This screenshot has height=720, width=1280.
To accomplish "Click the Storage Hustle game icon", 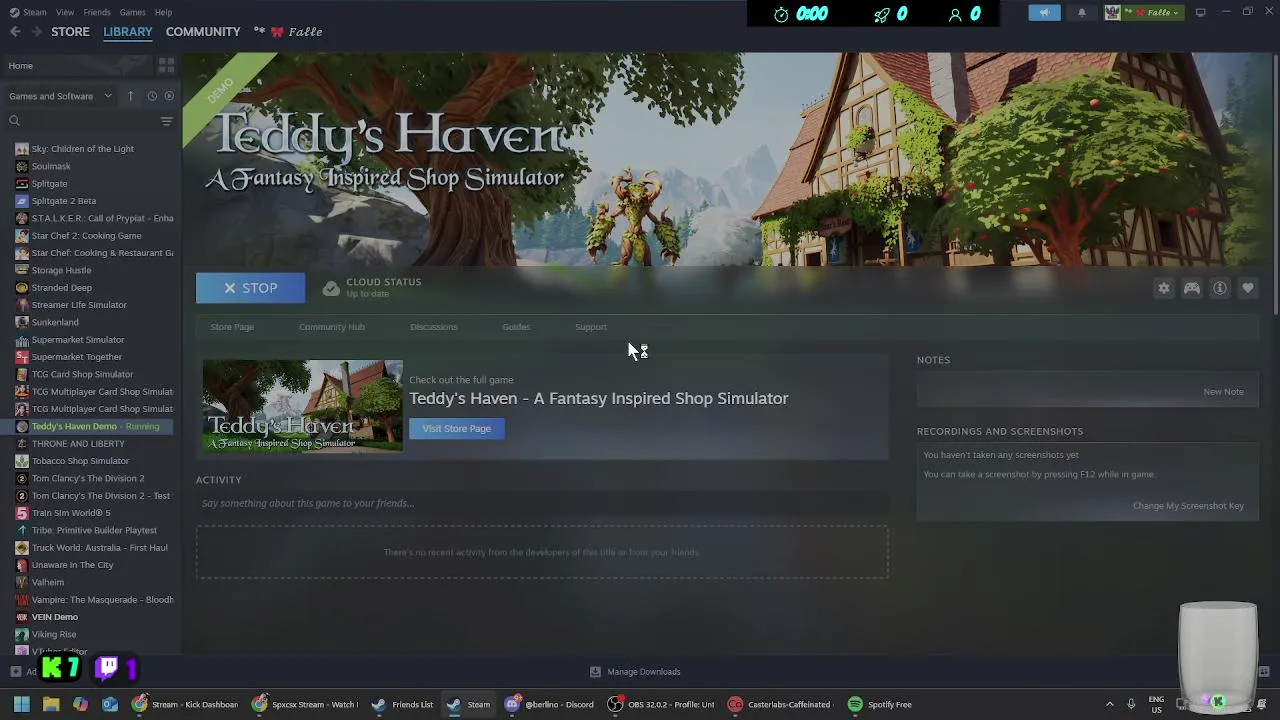I will pyautogui.click(x=22, y=270).
